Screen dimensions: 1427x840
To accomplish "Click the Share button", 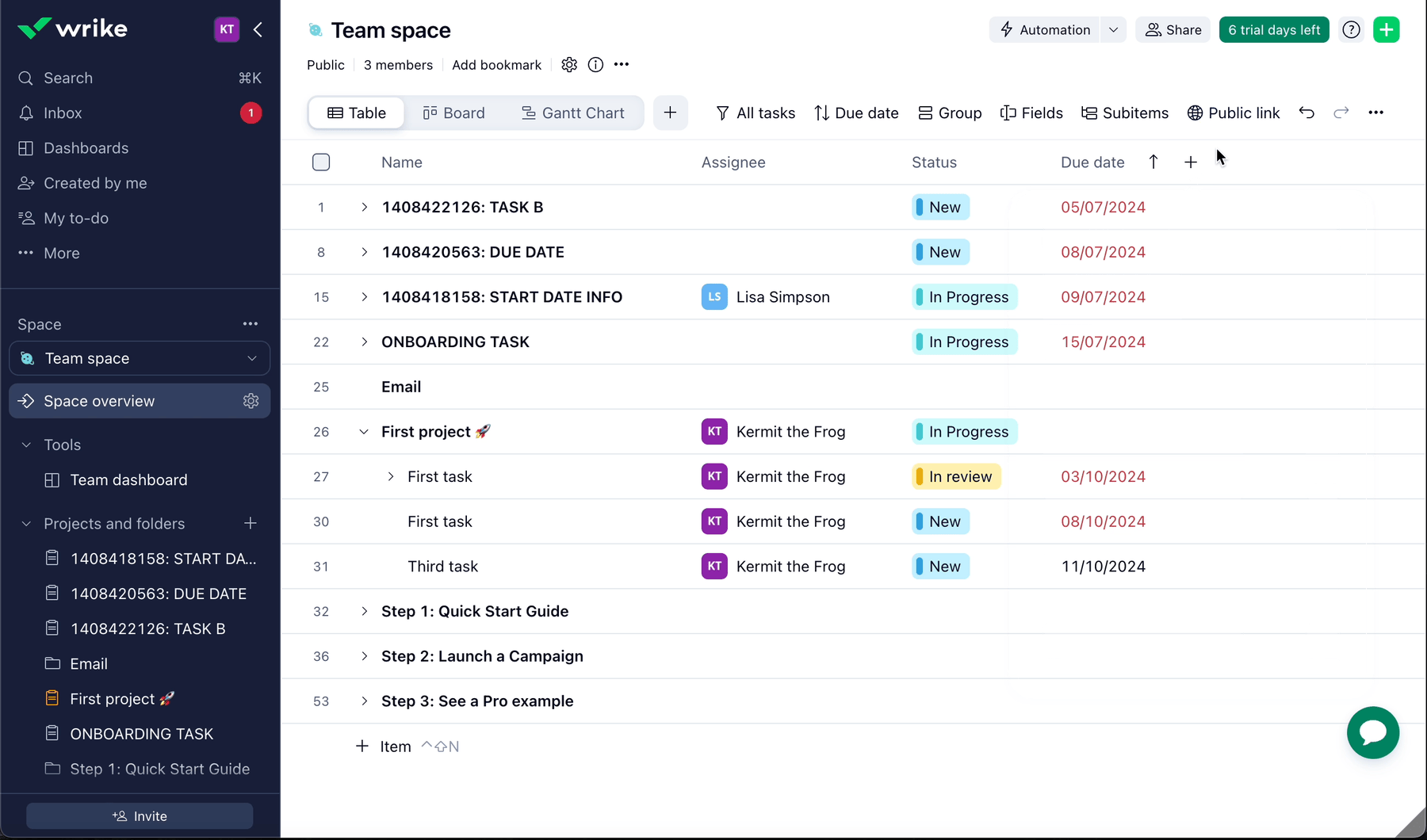I will [x=1173, y=29].
